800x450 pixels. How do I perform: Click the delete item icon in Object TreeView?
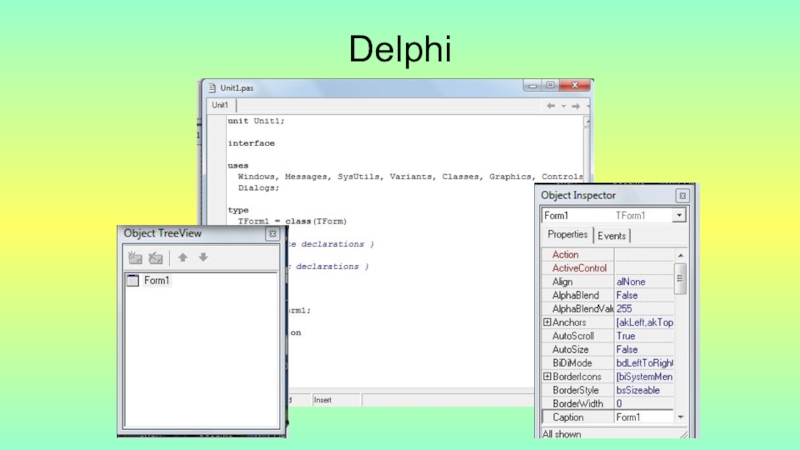(156, 258)
